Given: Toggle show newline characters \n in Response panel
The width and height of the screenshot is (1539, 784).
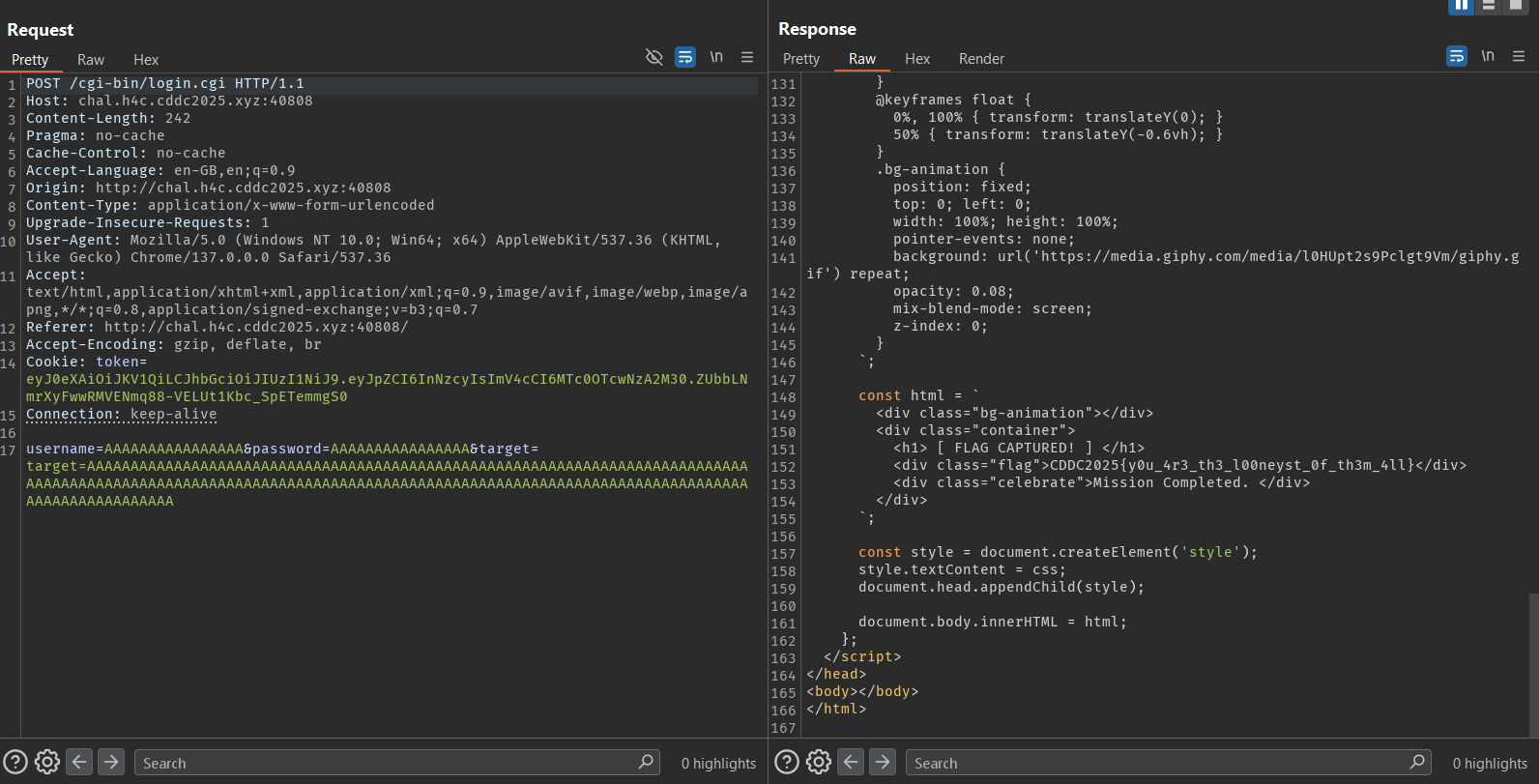Looking at the screenshot, I should (x=1488, y=56).
